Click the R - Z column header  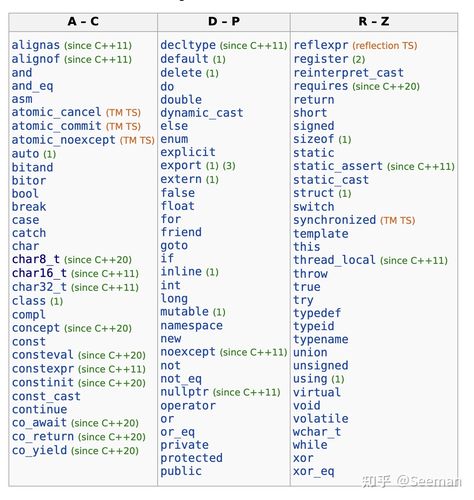[x=374, y=22]
